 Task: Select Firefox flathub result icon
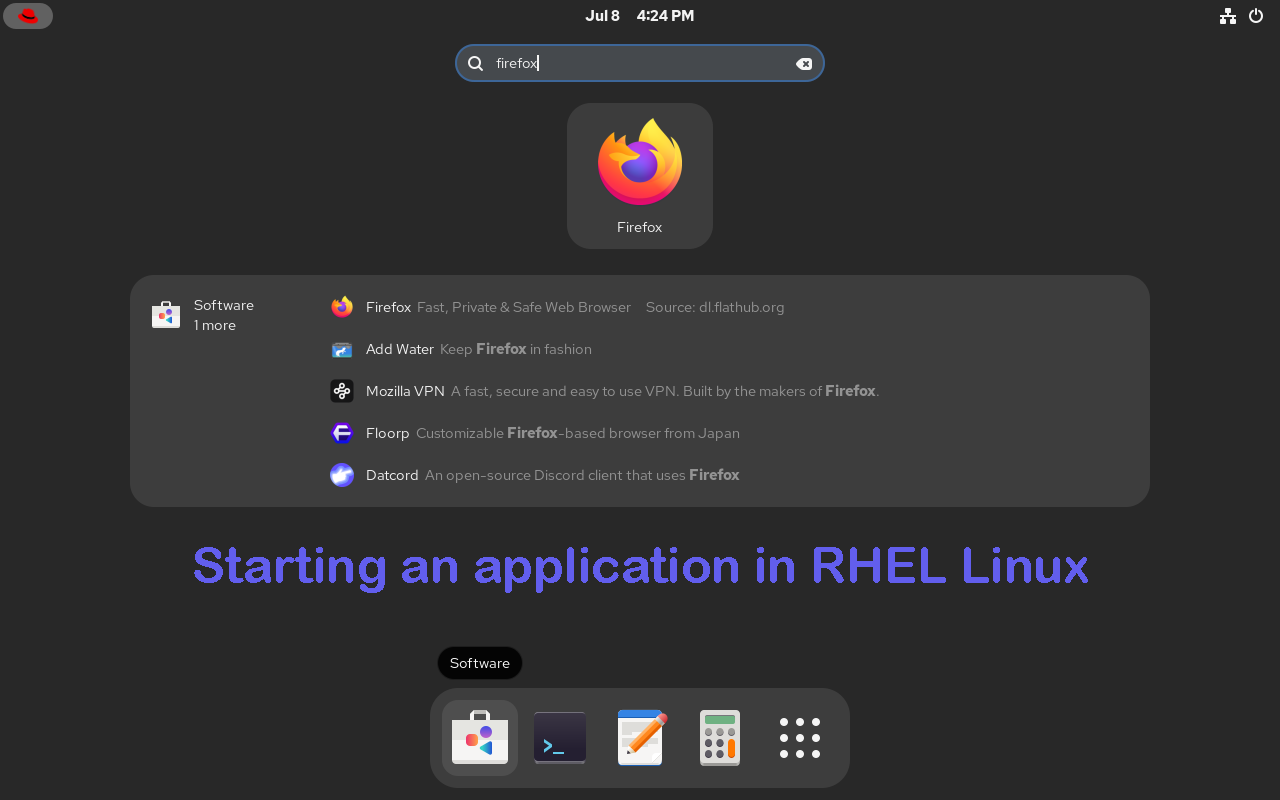click(x=342, y=307)
